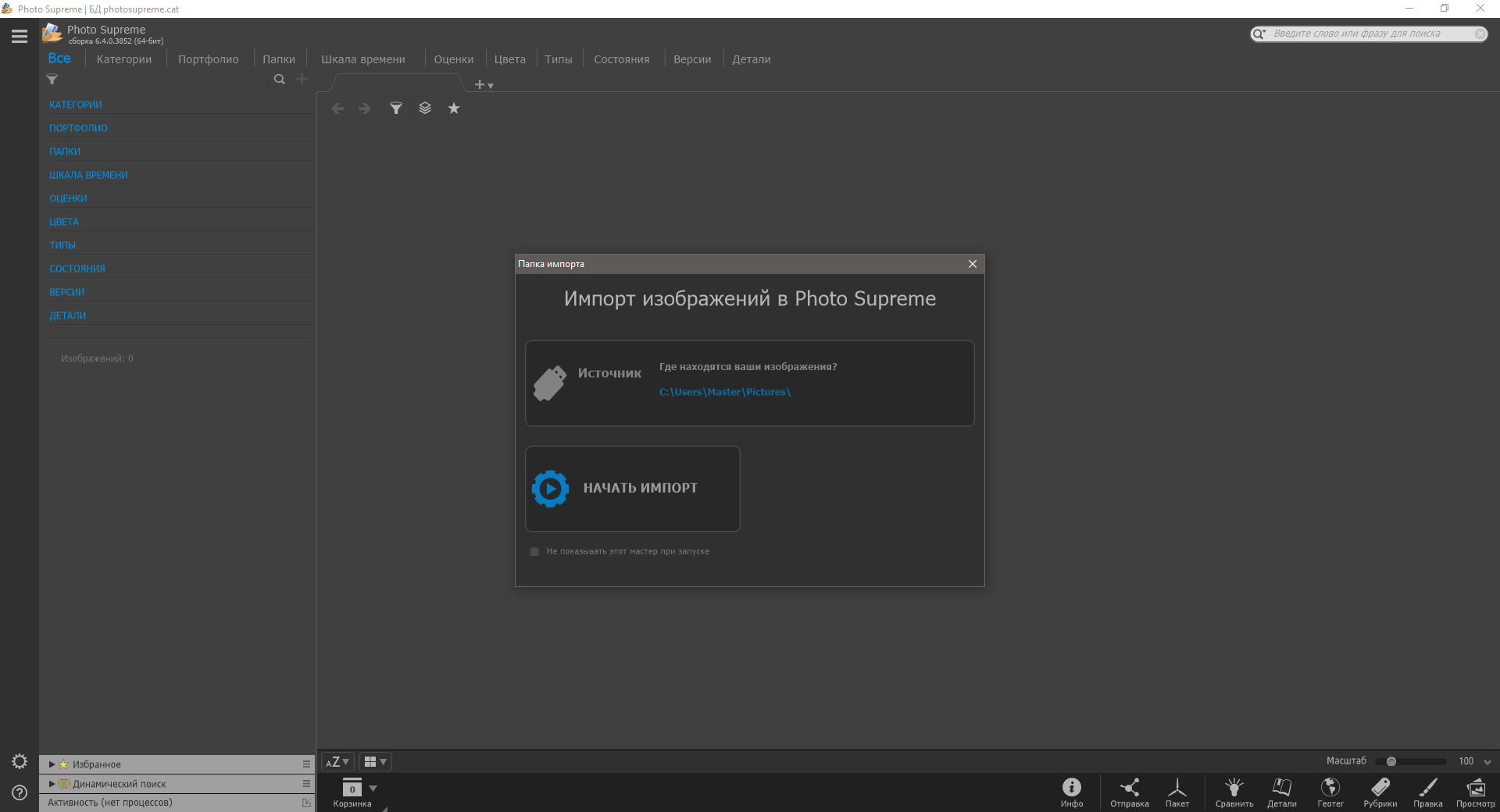Switch to the Папки tab
1500x812 pixels.
click(279, 59)
